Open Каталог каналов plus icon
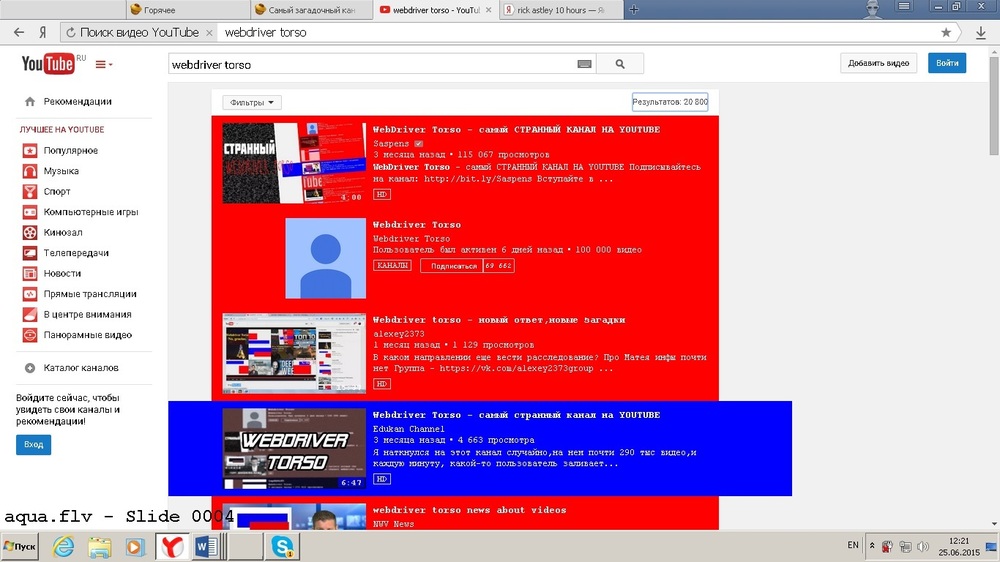Viewport: 1000px width, 562px height. [30, 368]
